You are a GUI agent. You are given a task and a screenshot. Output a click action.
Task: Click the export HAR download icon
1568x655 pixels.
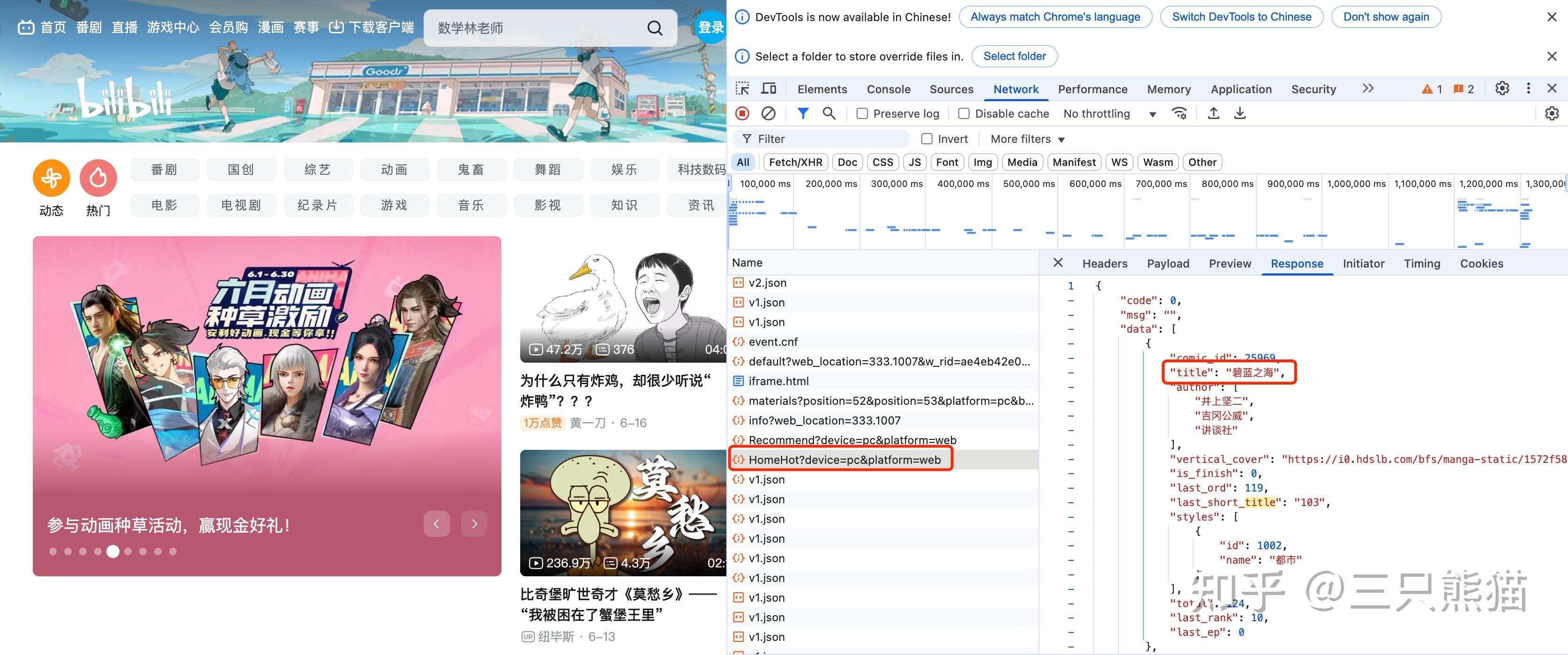pyautogui.click(x=1239, y=113)
